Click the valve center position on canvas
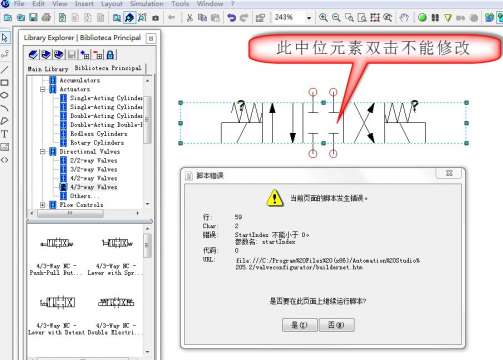This screenshot has width=503, height=360. tap(323, 123)
